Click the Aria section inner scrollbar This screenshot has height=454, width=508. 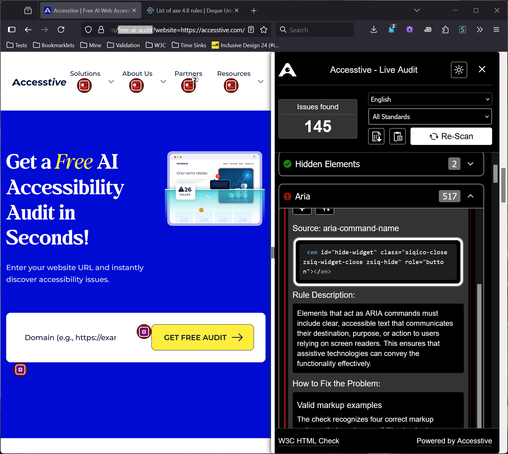479,355
